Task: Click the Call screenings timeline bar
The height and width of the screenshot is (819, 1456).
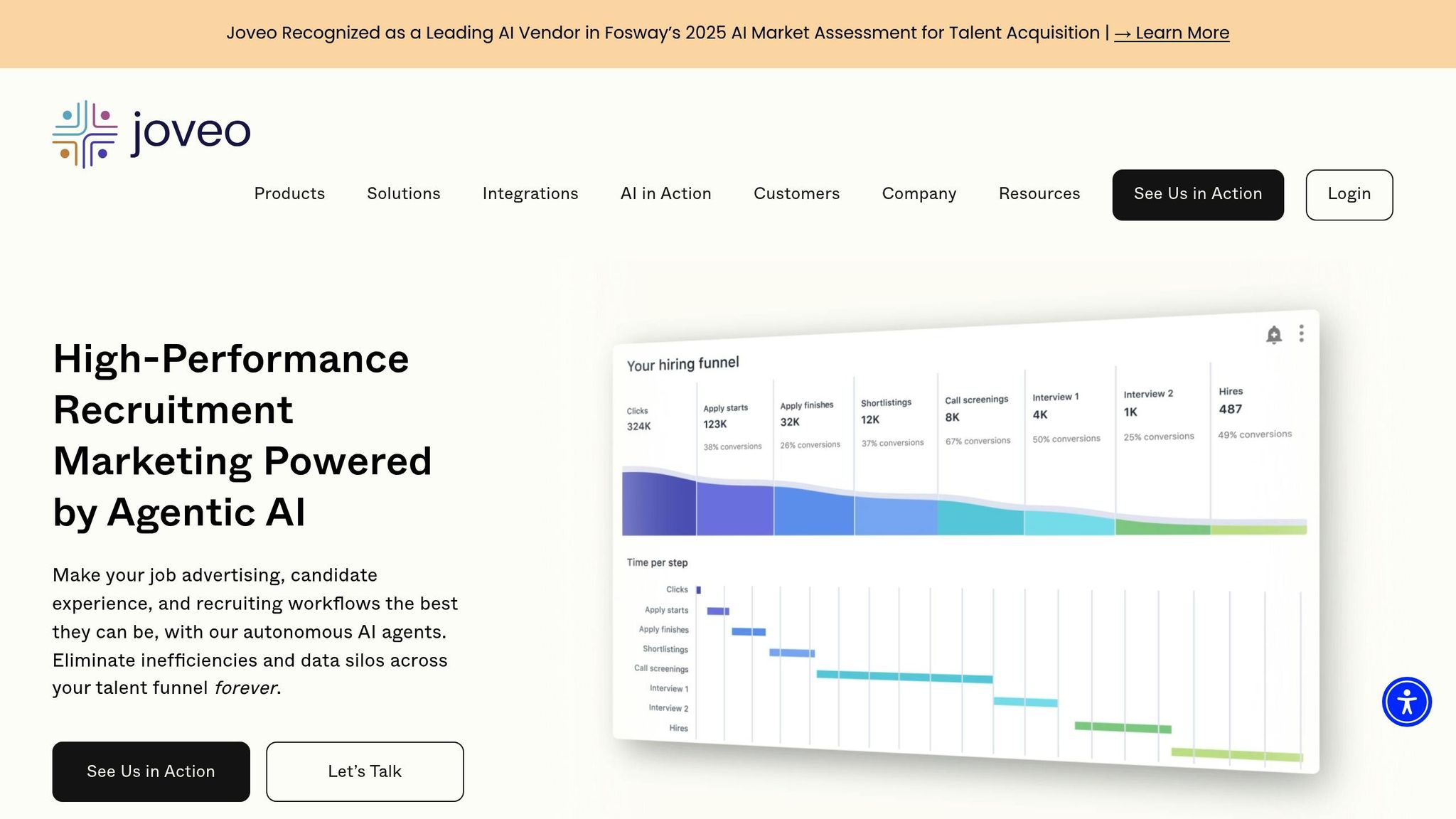Action: pyautogui.click(x=904, y=676)
